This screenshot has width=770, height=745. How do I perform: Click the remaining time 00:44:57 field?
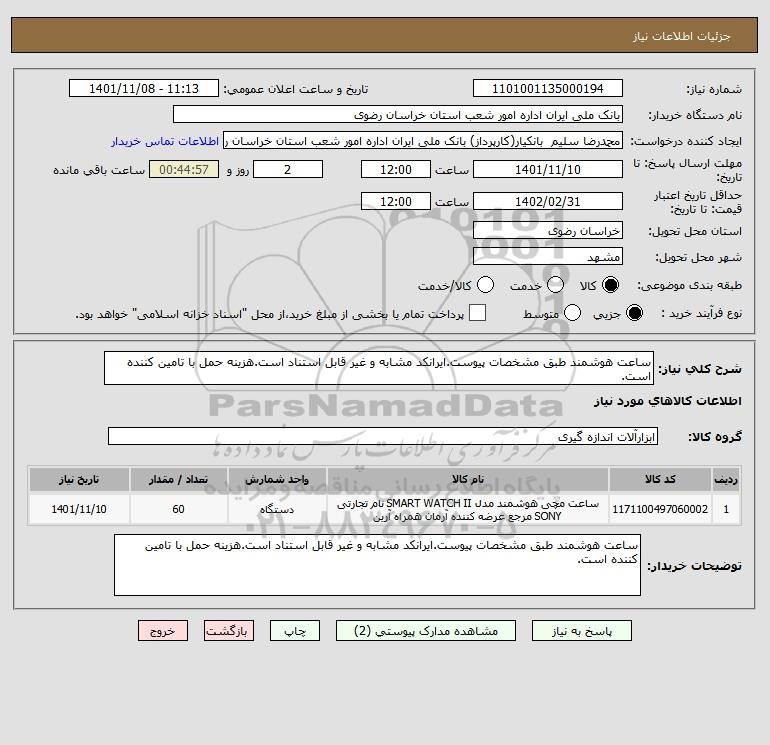pyautogui.click(x=184, y=169)
